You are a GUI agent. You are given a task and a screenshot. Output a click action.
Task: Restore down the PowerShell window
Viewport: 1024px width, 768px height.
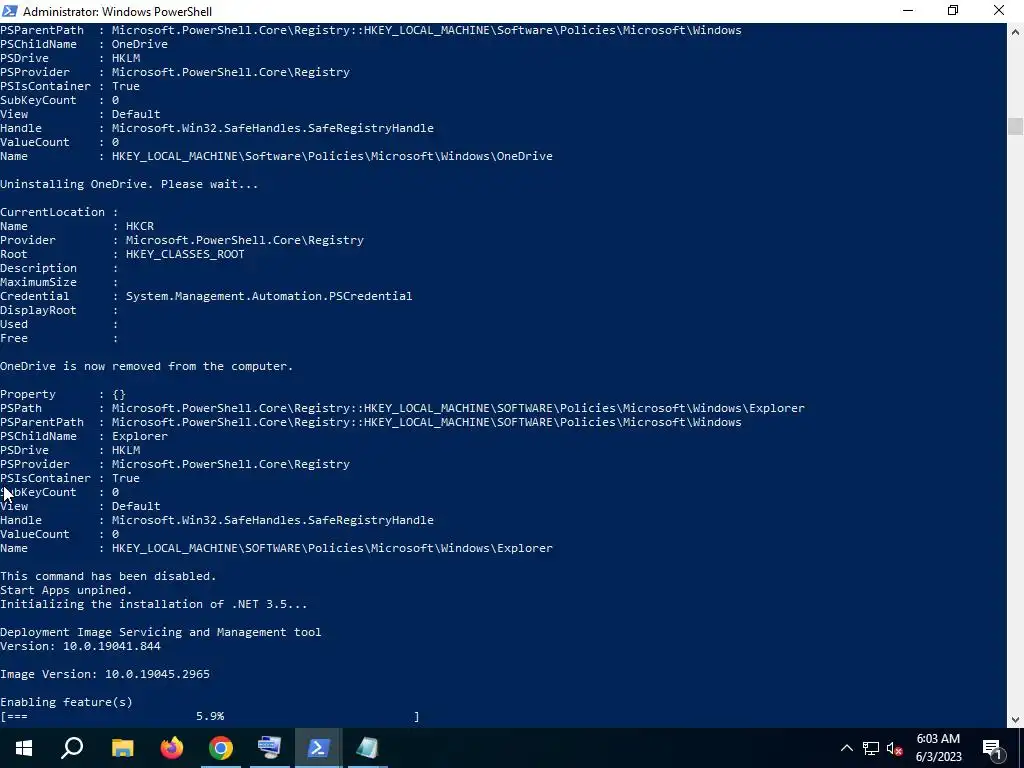[x=953, y=11]
